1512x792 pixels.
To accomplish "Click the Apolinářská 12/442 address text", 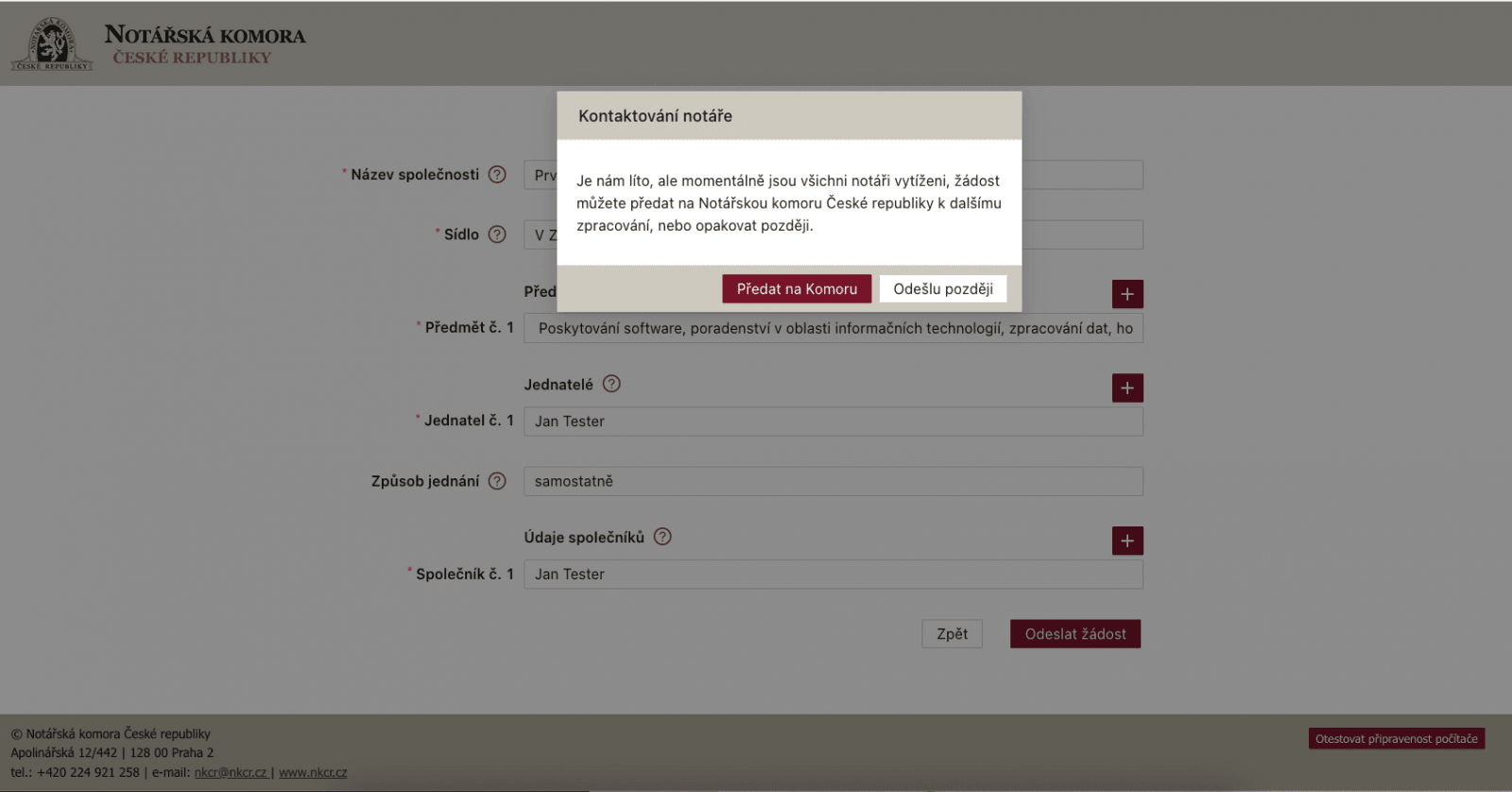I will [112, 753].
